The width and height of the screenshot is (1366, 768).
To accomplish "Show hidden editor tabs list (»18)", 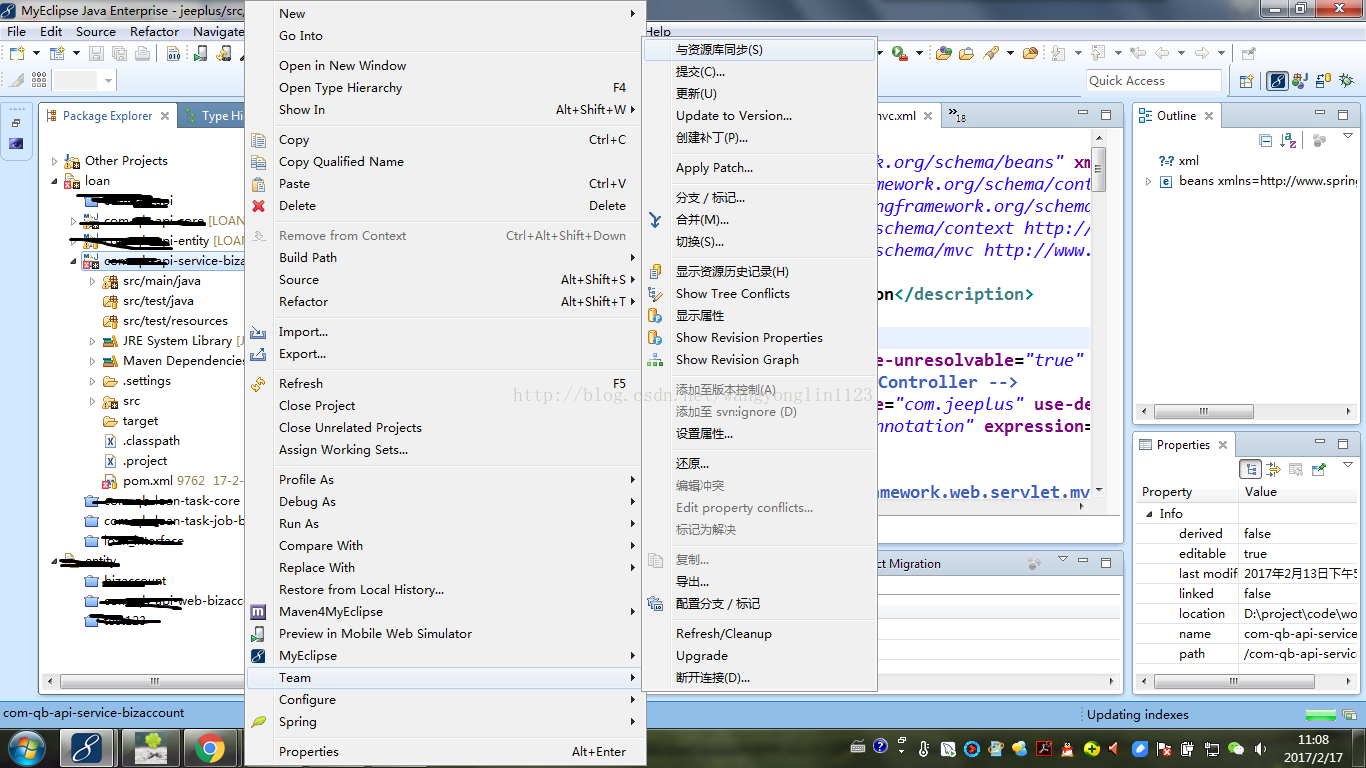I will [x=956, y=116].
